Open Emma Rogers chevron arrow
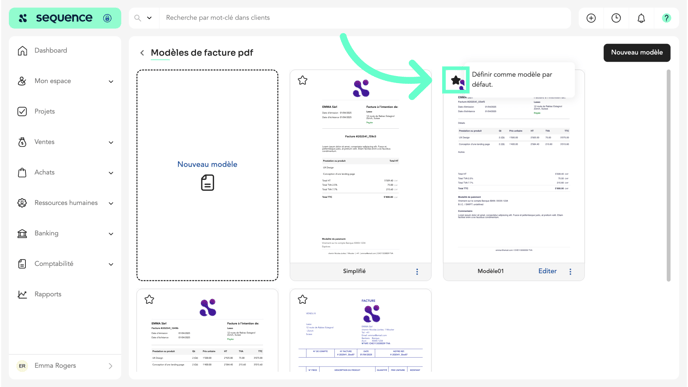Viewport: 688px width, 387px height. [x=110, y=366]
